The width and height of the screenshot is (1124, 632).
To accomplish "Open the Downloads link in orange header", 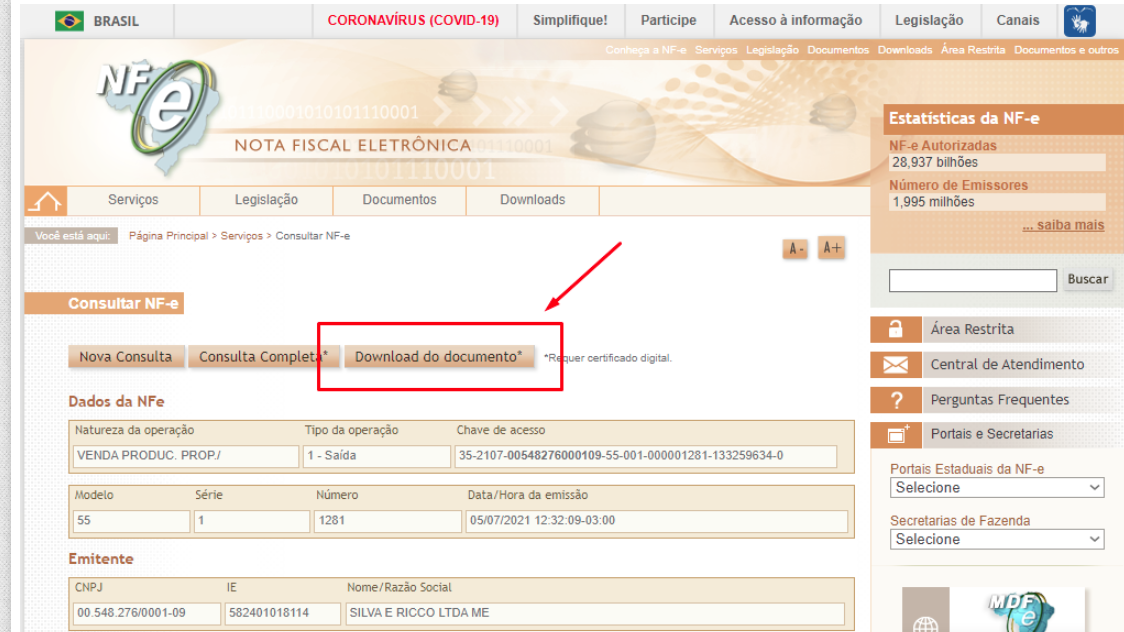I will [x=905, y=50].
